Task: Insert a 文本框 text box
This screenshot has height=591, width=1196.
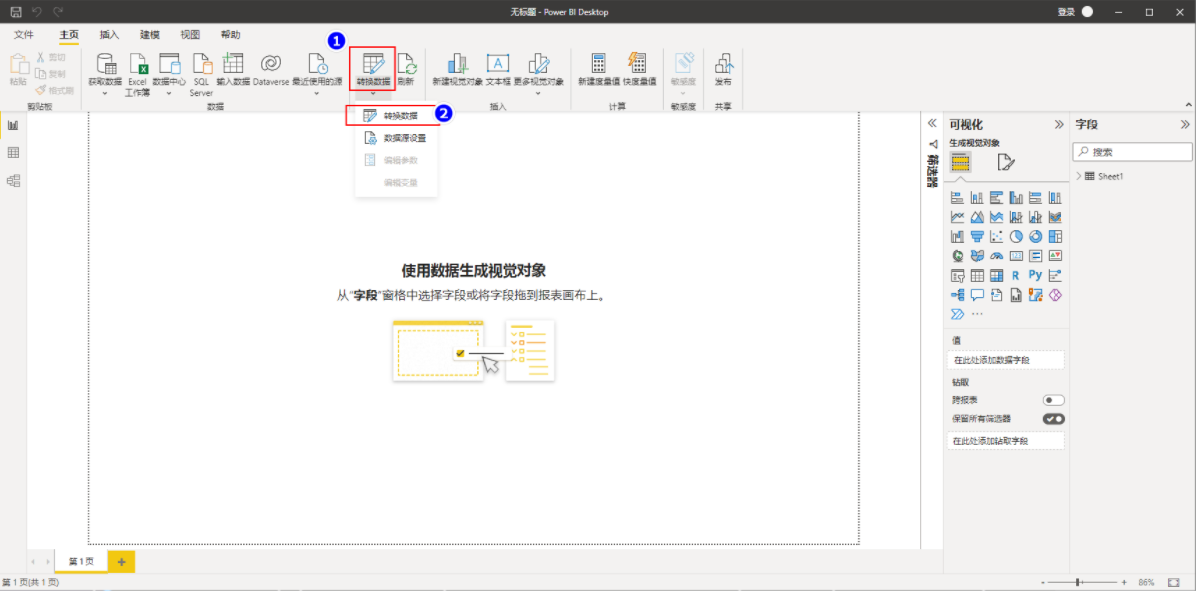Action: (498, 70)
